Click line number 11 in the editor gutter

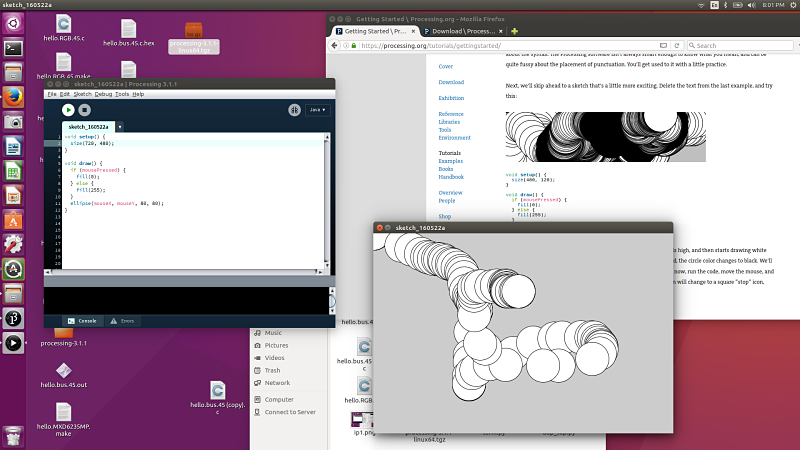(58, 203)
